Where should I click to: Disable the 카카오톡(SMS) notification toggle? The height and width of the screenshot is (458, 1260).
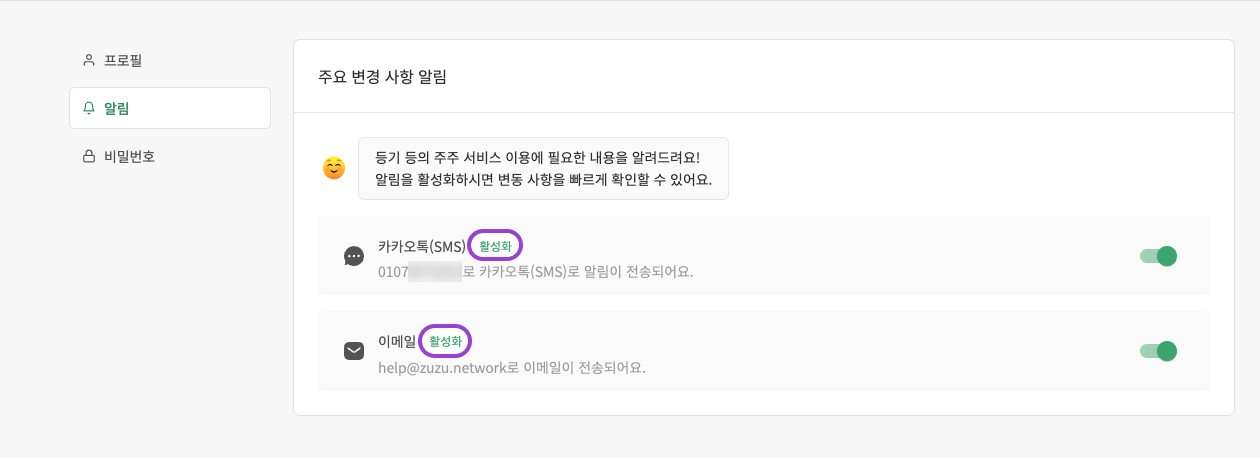[x=1158, y=256]
